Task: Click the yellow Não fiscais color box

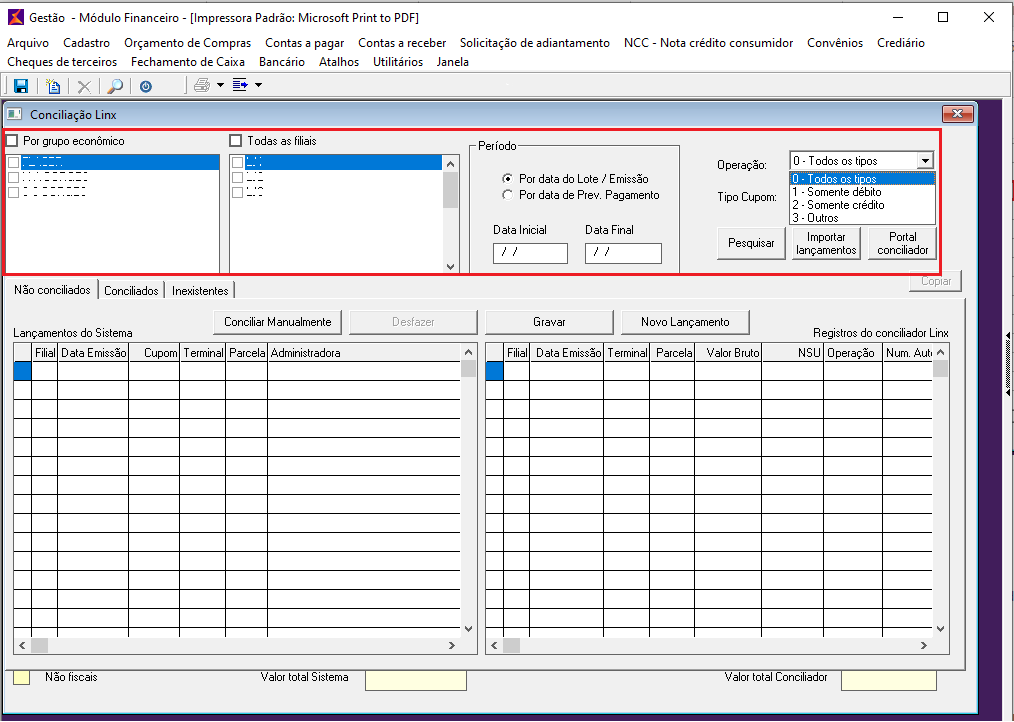Action: 21,678
